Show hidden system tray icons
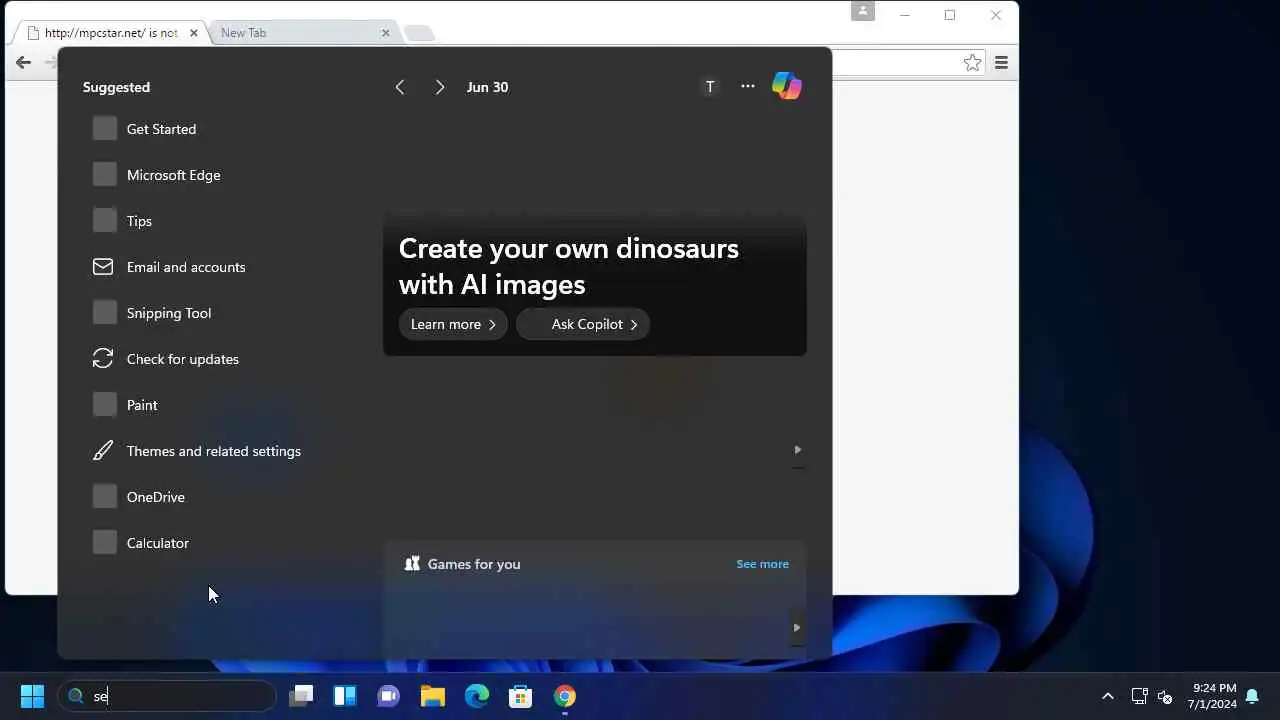 point(1107,696)
